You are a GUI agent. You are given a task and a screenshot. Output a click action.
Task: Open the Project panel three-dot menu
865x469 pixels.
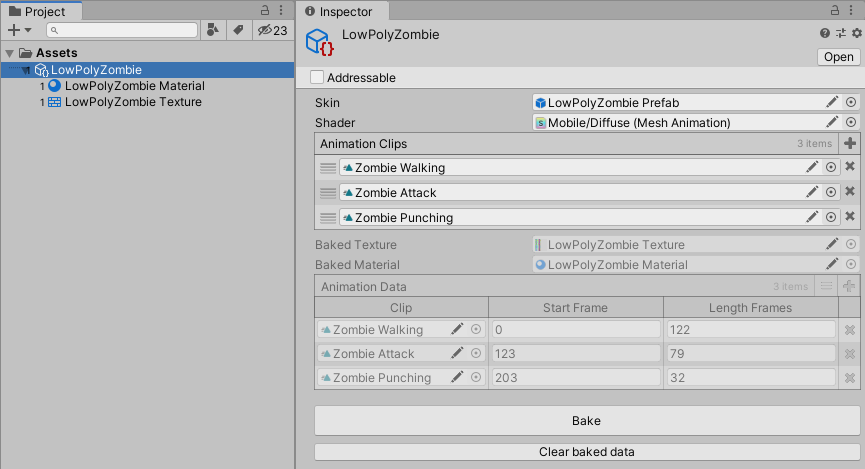[x=281, y=10]
